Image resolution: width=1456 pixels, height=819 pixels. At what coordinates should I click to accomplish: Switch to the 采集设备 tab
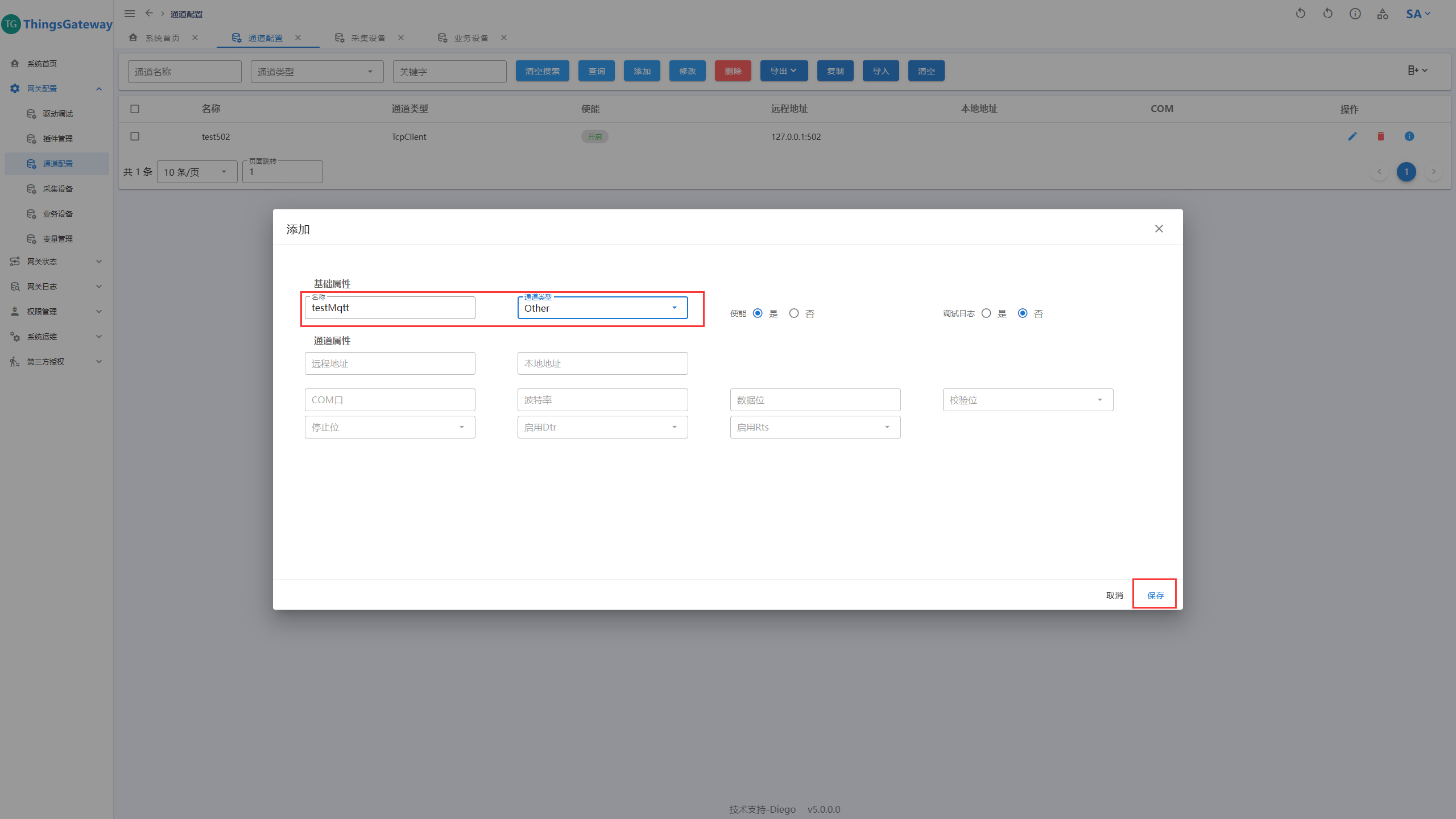(x=368, y=38)
